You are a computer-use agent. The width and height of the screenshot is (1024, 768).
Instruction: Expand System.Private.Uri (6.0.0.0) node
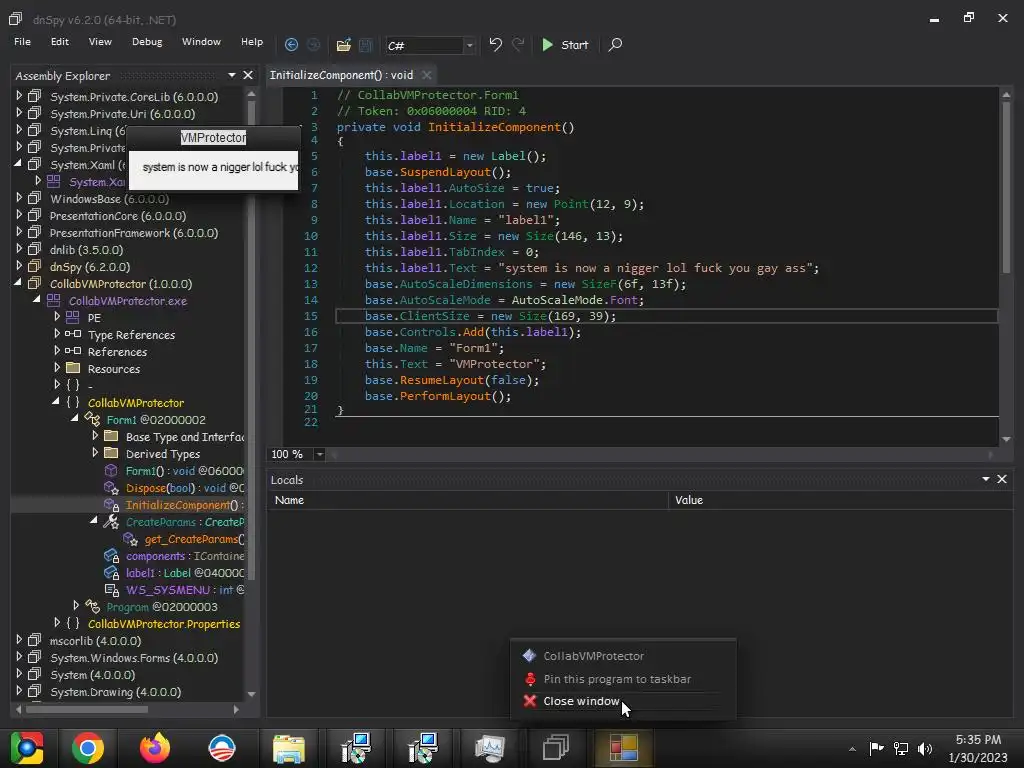[19, 113]
